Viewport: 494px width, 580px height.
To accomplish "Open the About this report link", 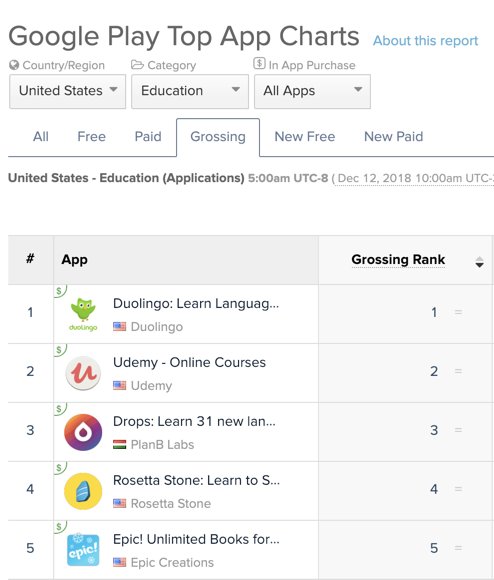I will pos(425,41).
